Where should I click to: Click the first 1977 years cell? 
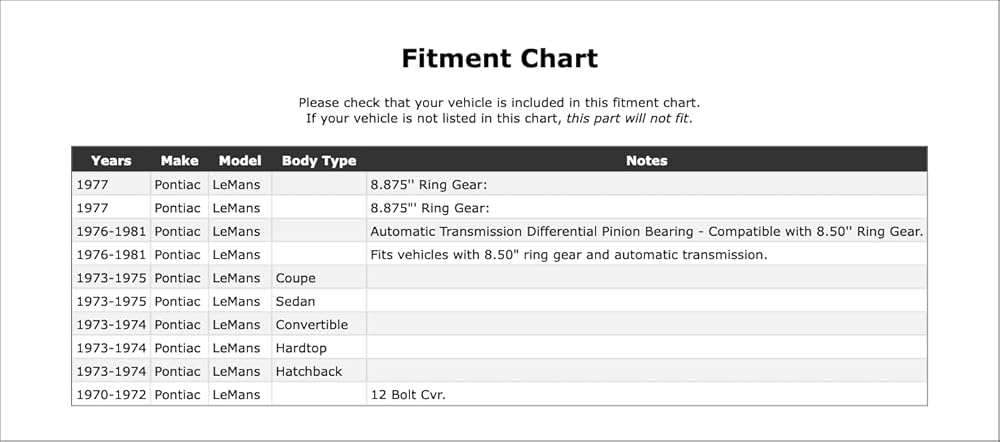pos(111,185)
